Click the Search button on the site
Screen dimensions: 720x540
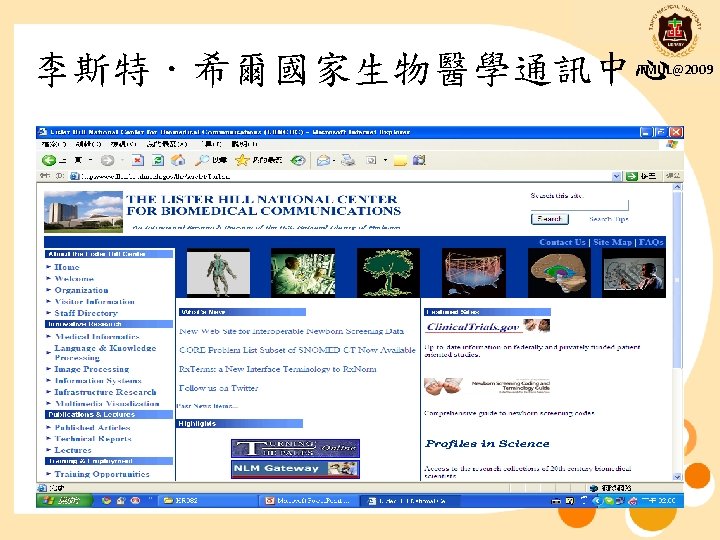click(x=550, y=219)
